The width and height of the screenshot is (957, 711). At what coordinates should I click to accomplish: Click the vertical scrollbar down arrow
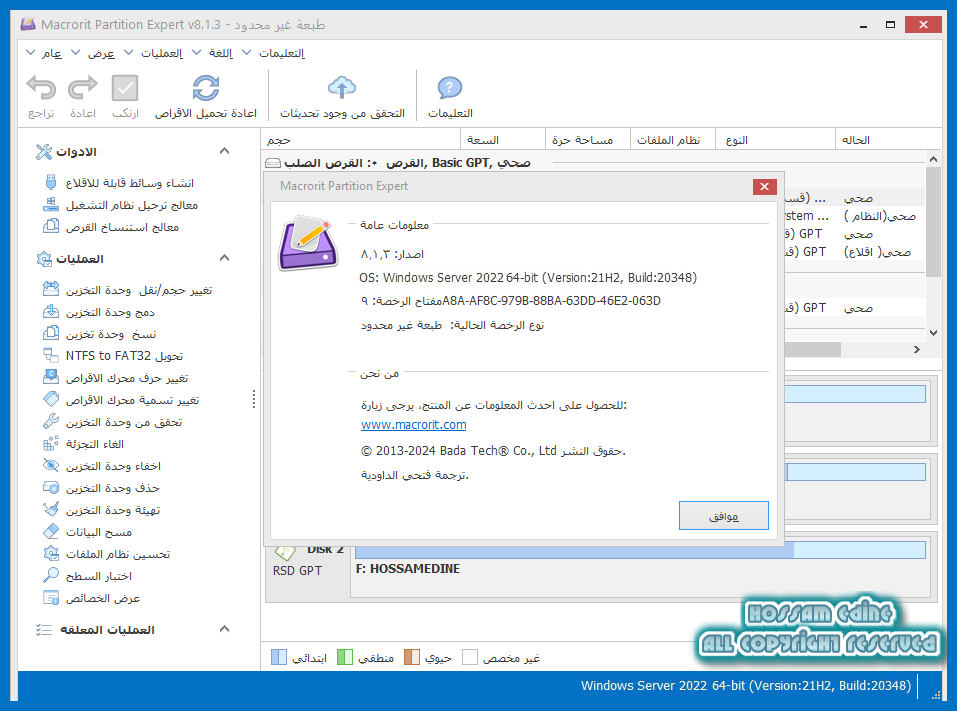(x=933, y=333)
